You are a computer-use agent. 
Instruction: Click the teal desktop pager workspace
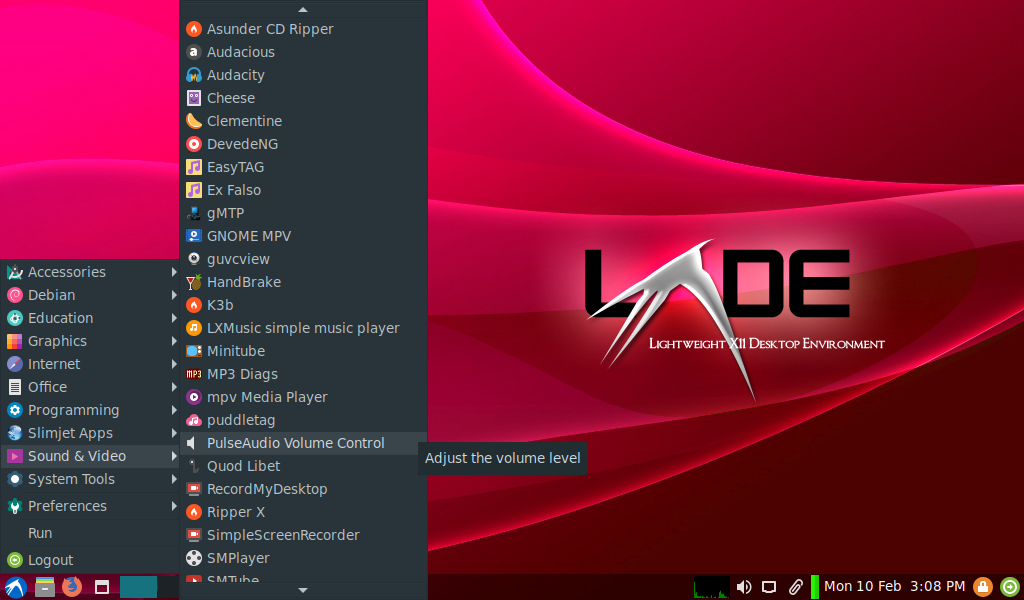click(x=138, y=587)
